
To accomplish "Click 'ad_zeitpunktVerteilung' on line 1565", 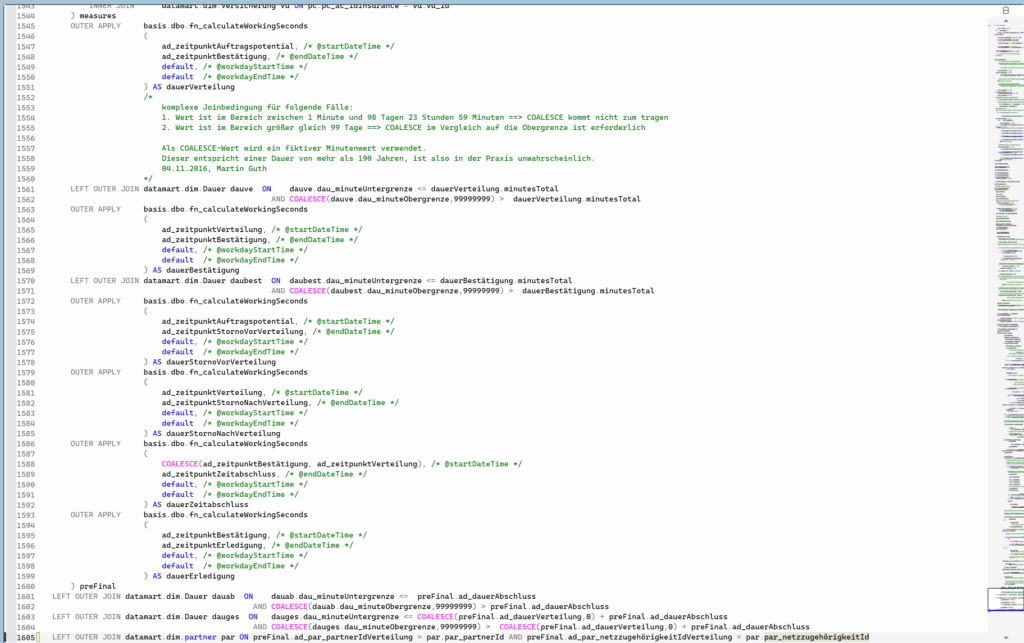I will [x=212, y=230].
